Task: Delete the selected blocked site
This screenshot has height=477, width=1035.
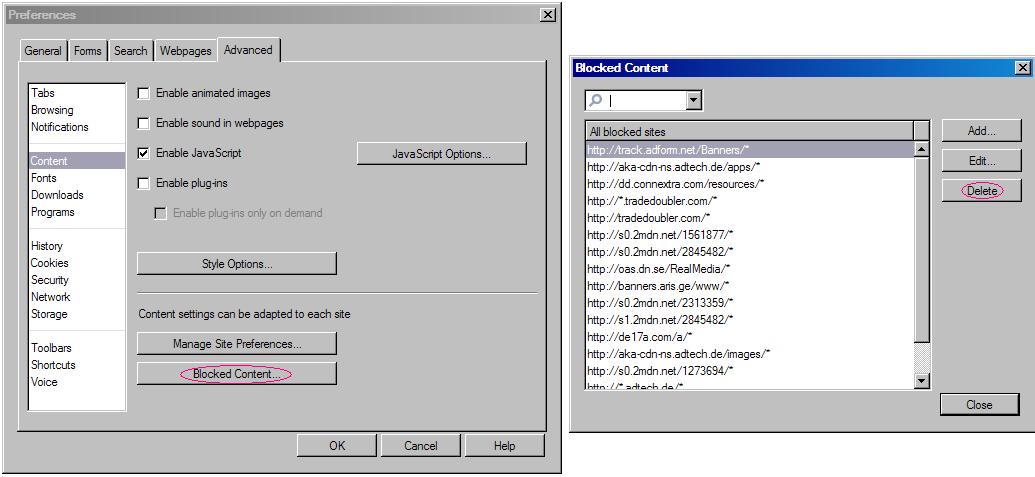Action: pyautogui.click(x=982, y=191)
